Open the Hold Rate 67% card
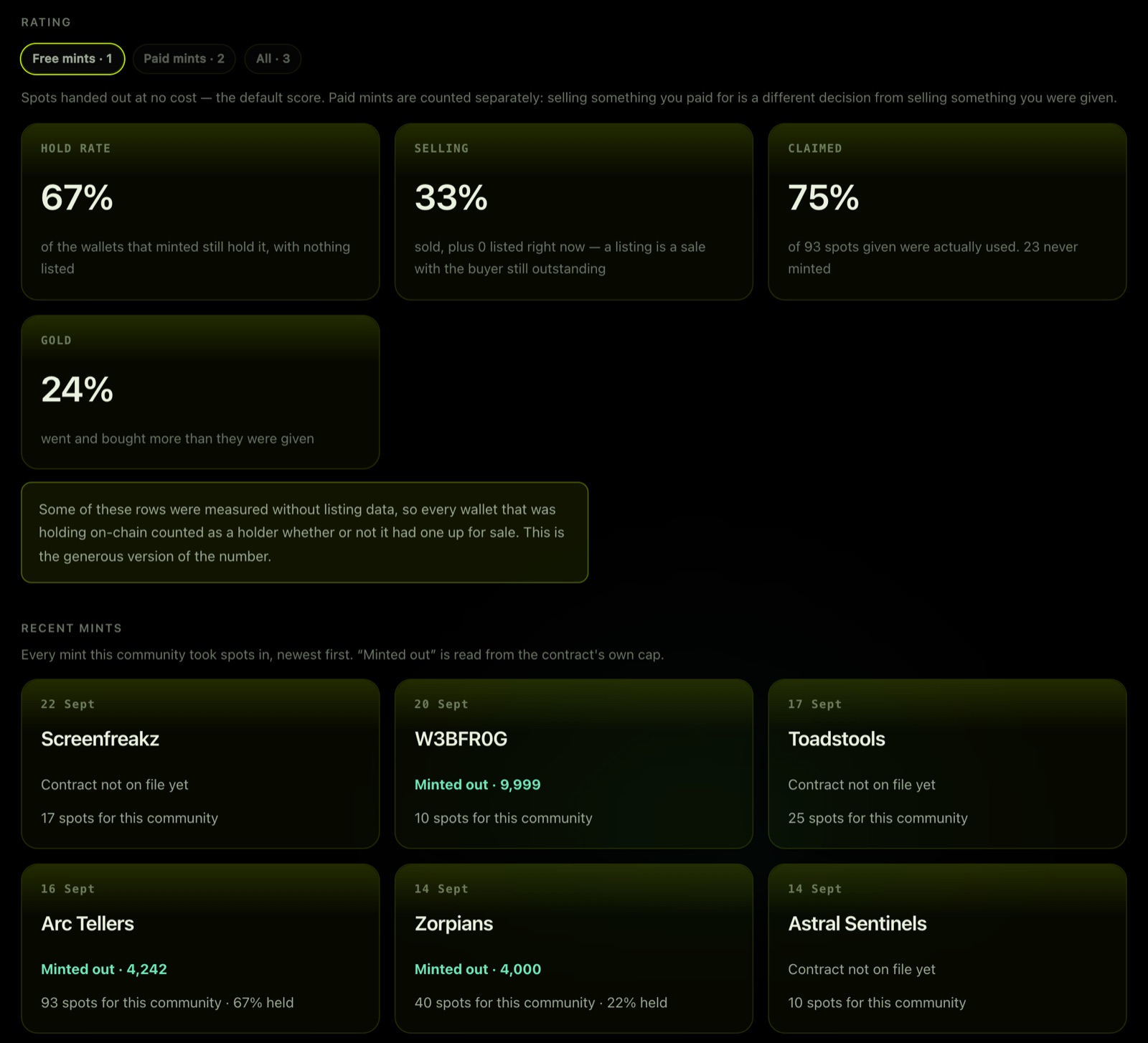Viewport: 1148px width, 1043px height. click(200, 212)
